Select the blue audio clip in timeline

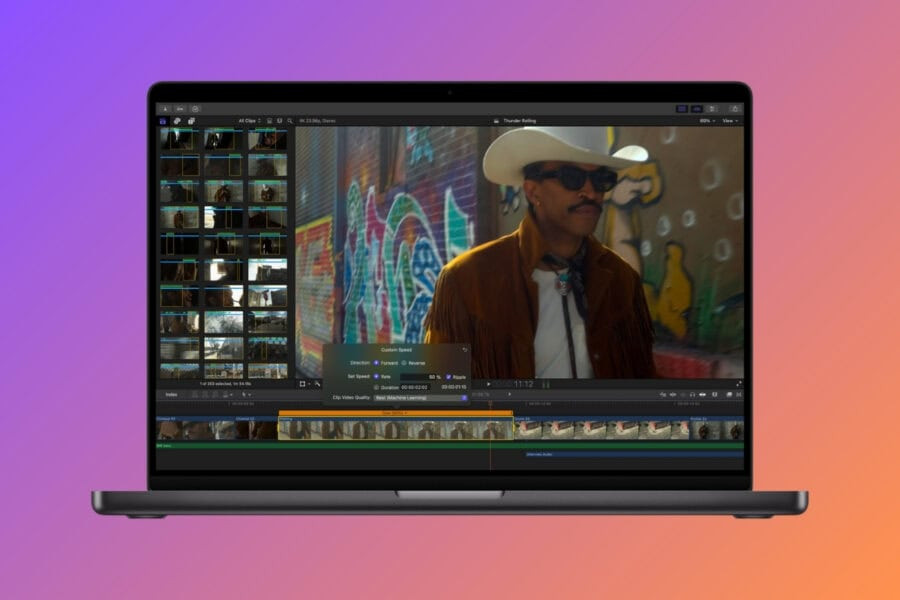coord(634,454)
